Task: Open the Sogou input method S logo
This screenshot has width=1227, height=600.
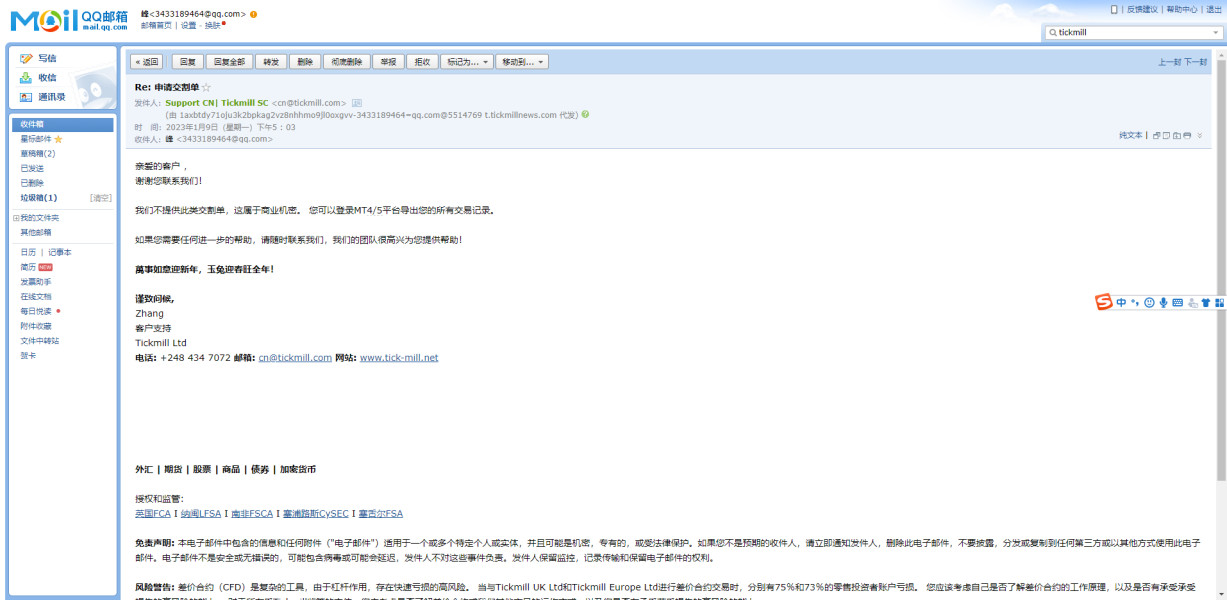Action: click(x=1104, y=302)
